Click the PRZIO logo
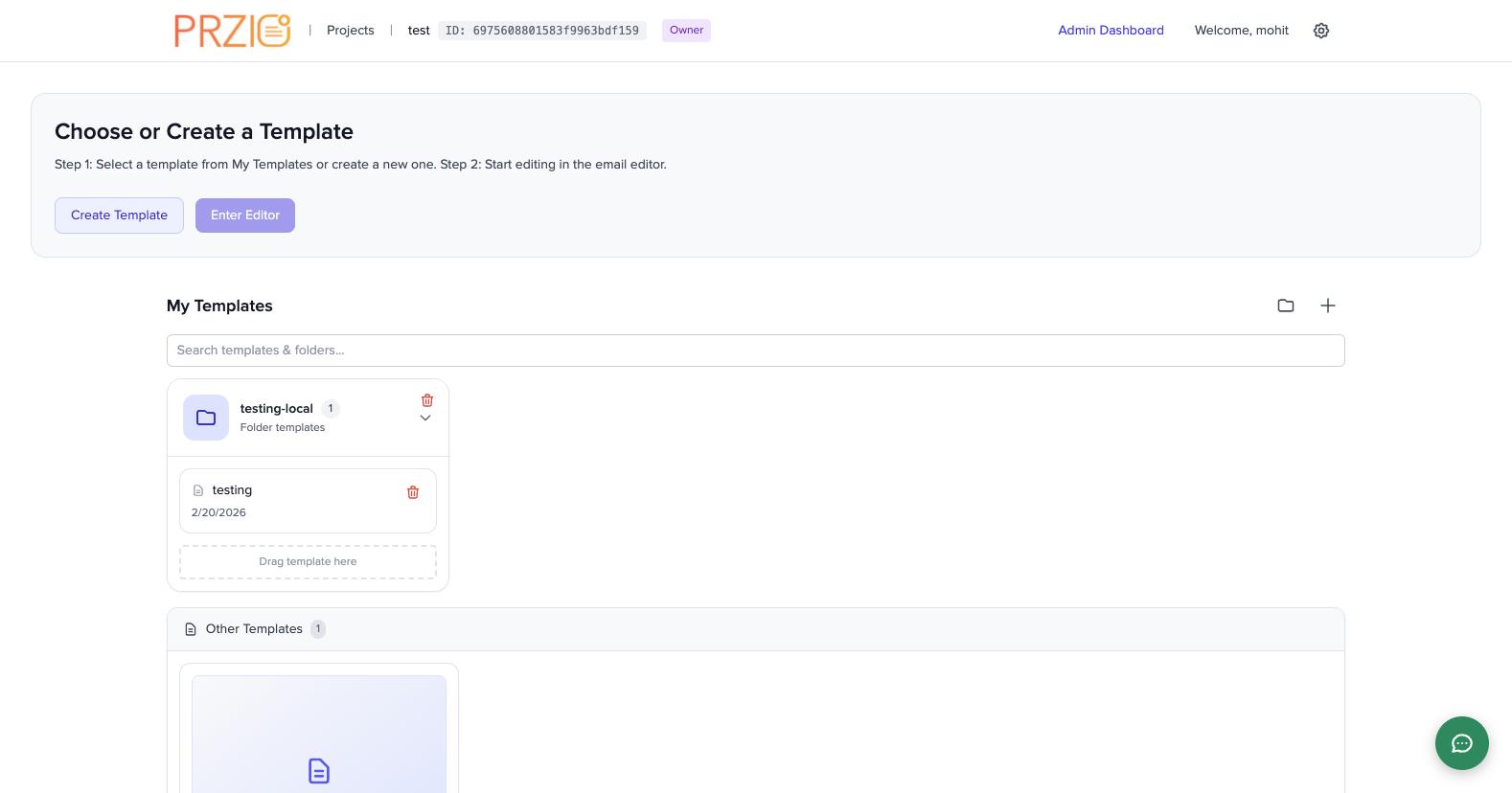This screenshot has height=793, width=1512. 232,31
